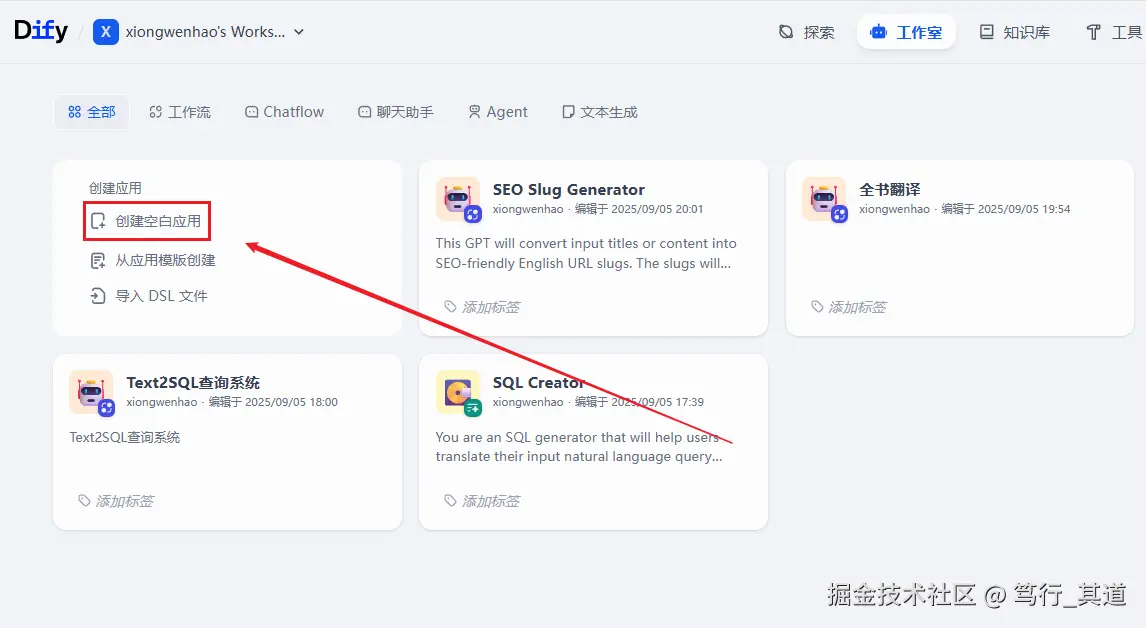Open the SEO Slug Generator app
Screen dimensions: 1146x628
(569, 189)
